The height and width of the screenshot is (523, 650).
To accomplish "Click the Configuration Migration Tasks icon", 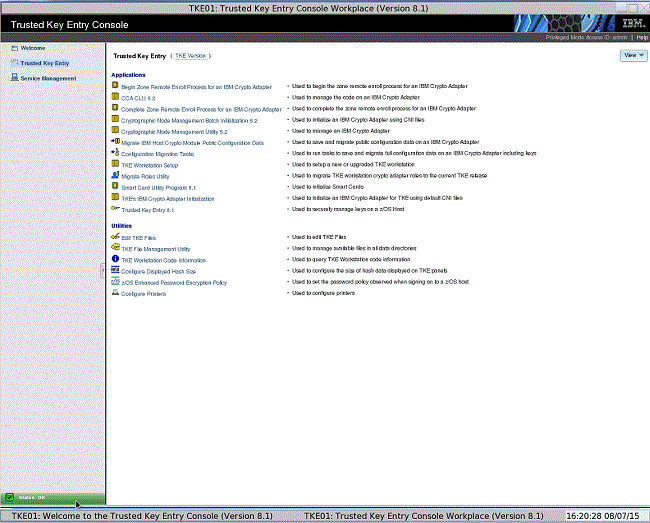I will [115, 154].
